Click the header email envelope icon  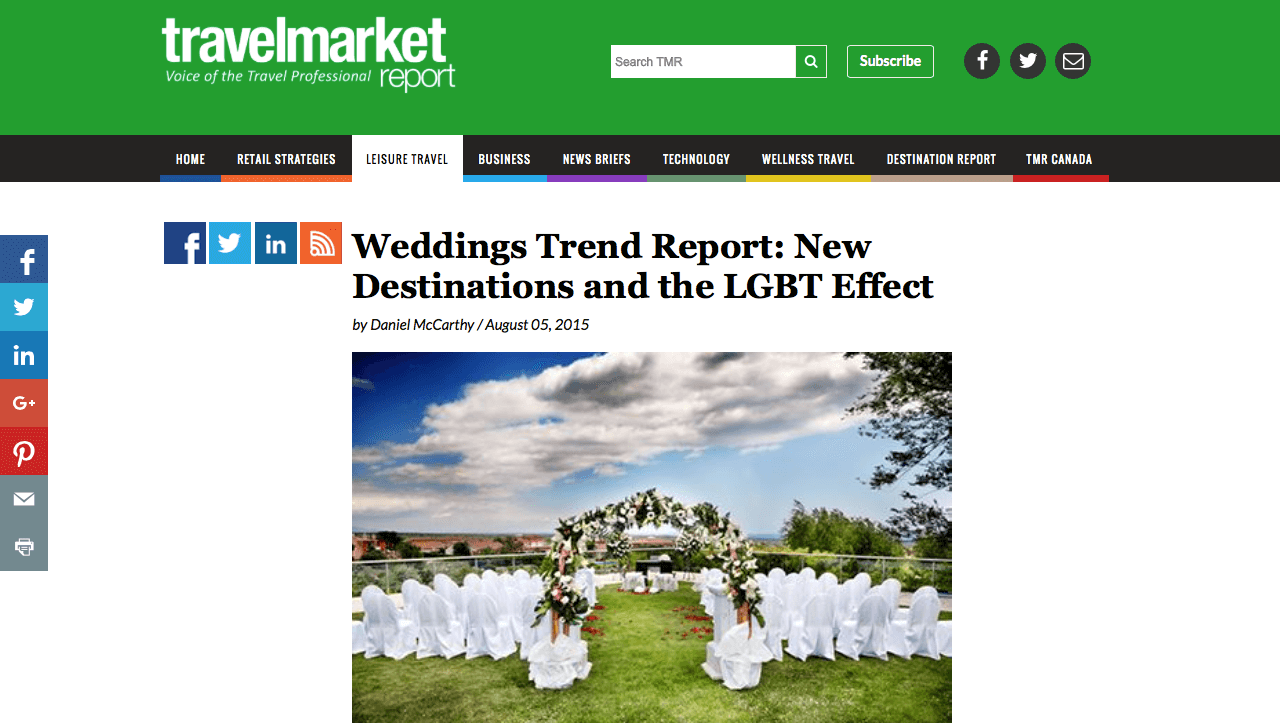1073,61
